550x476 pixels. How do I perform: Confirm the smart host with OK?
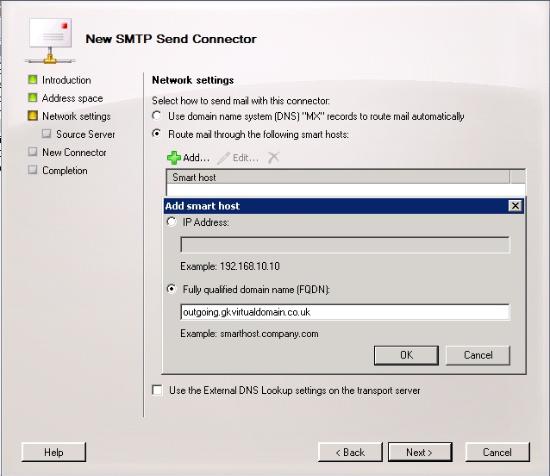coord(406,355)
